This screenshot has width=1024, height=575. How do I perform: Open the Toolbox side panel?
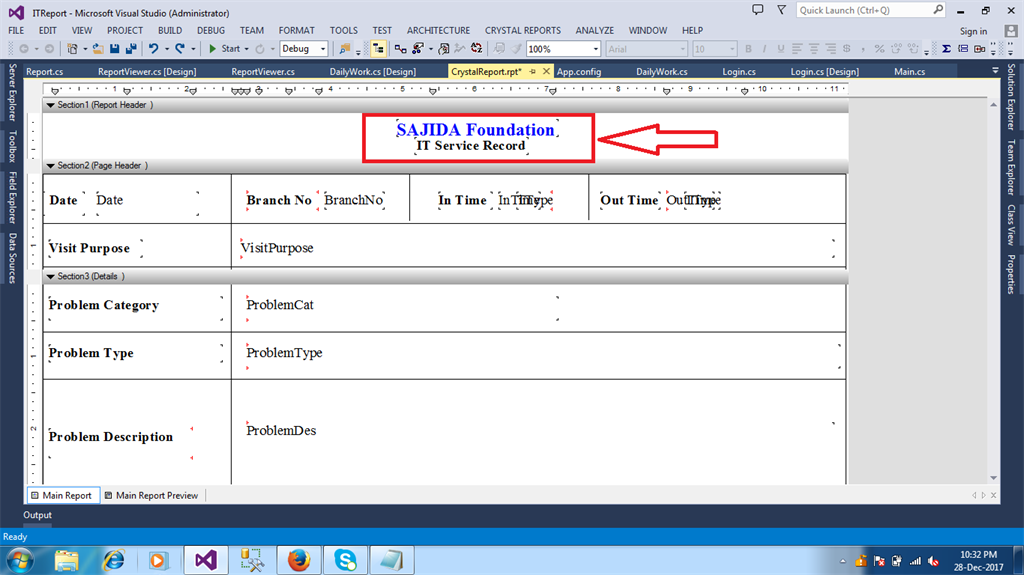[x=12, y=146]
